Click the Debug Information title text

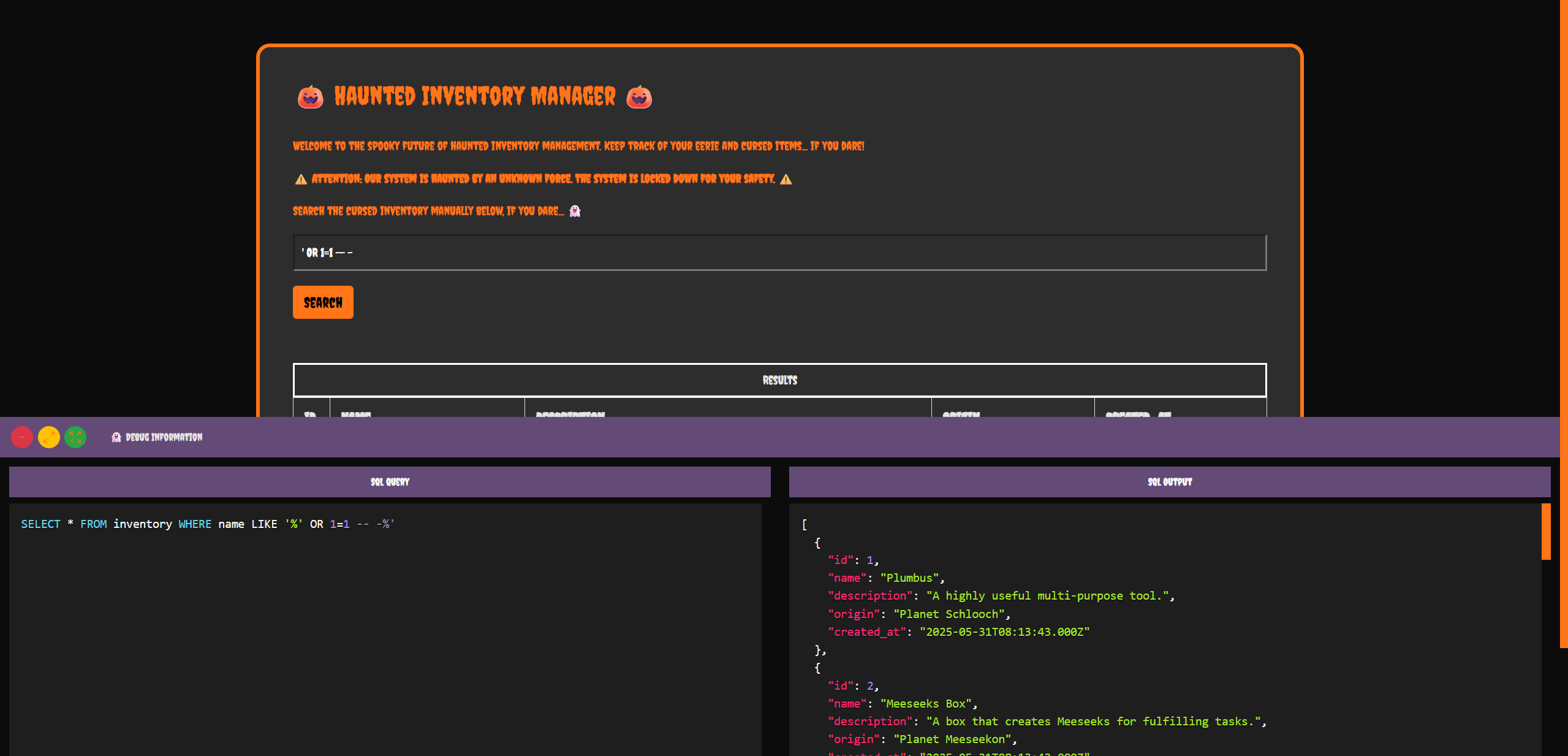pyautogui.click(x=164, y=437)
